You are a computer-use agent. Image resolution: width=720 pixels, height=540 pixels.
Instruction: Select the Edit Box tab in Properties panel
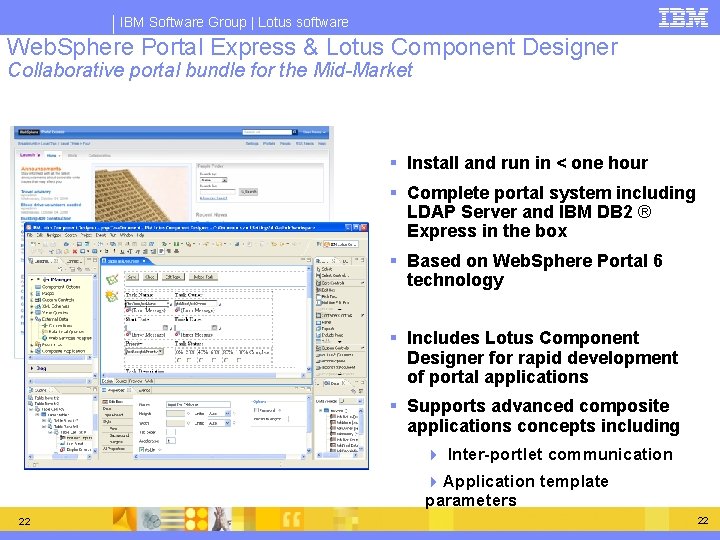pyautogui.click(x=116, y=402)
